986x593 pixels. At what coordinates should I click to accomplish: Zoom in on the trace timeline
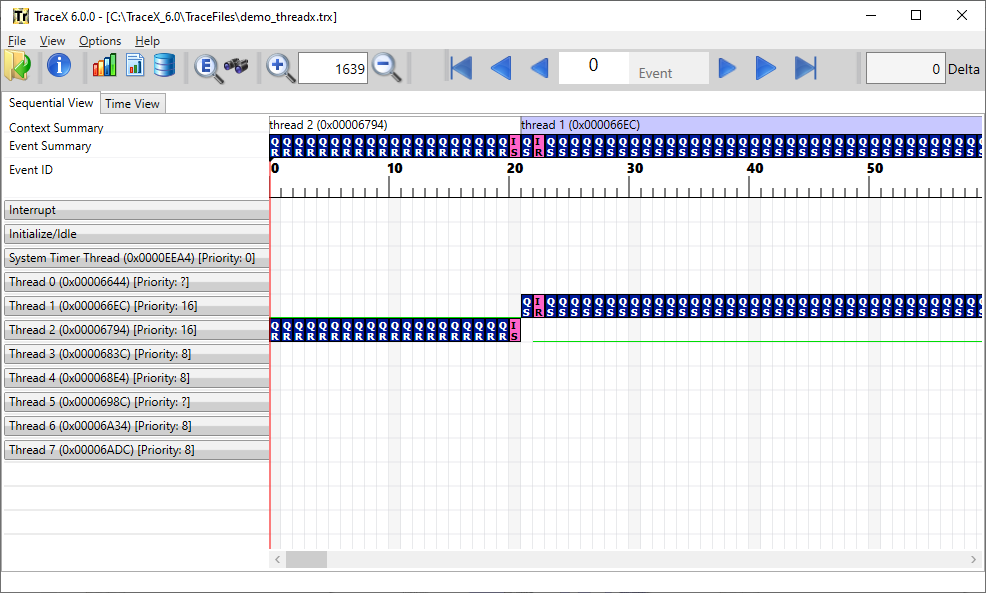(280, 68)
